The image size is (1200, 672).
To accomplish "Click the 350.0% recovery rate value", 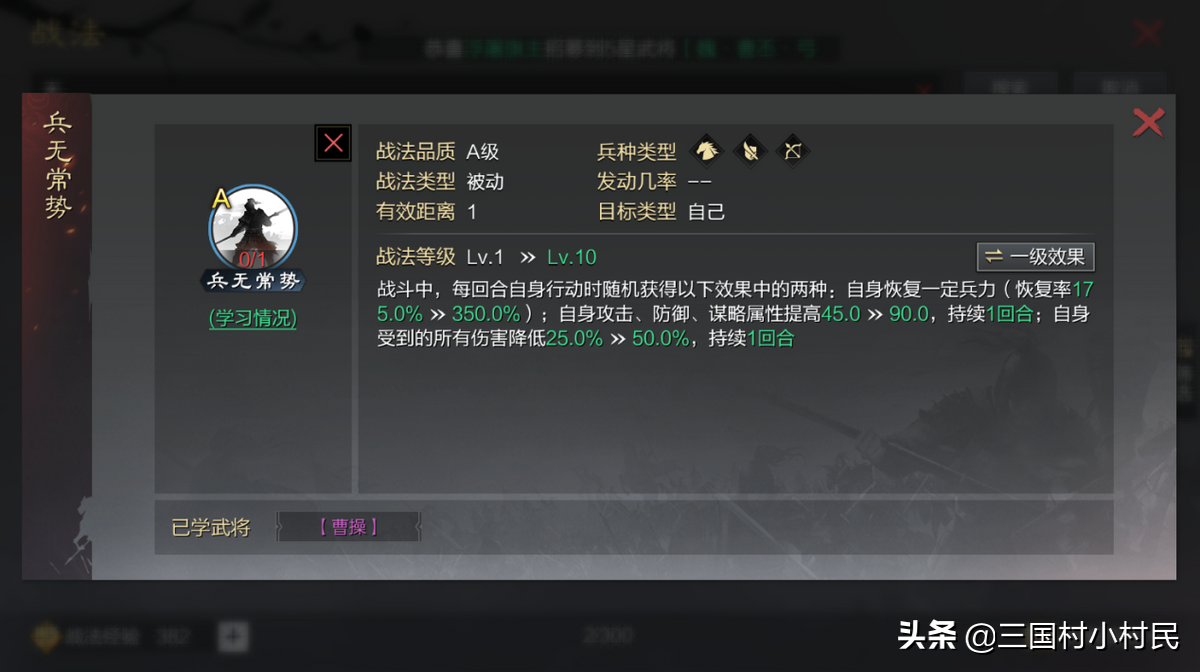I will click(x=486, y=314).
